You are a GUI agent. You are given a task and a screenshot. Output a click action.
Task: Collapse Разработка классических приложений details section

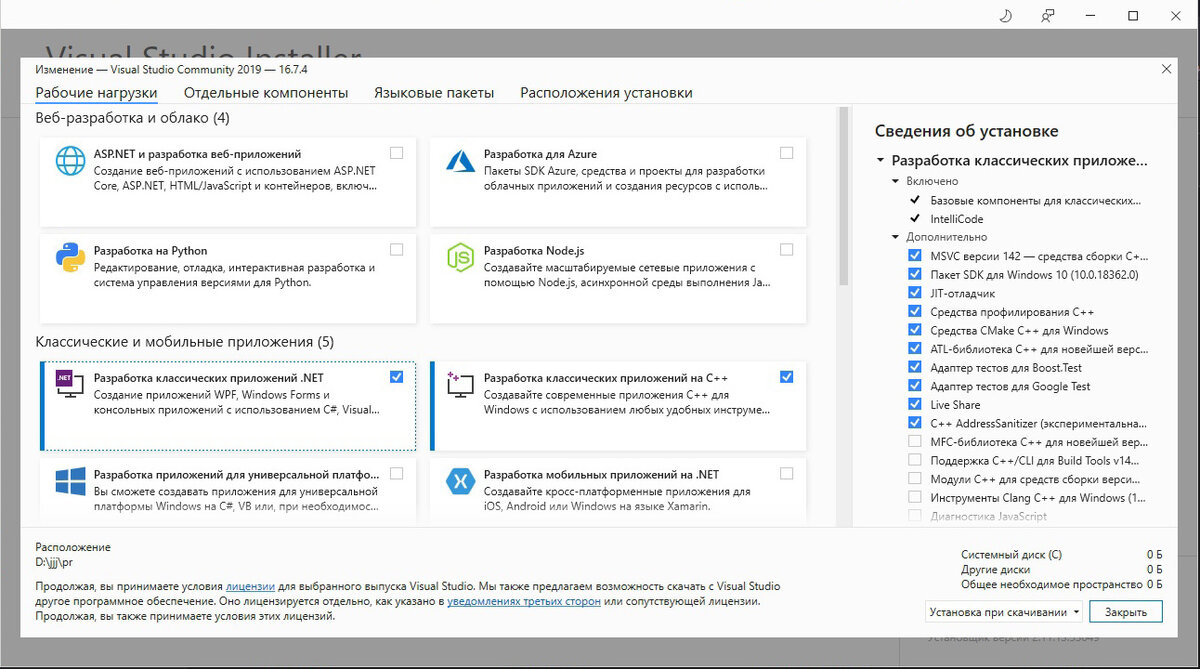coord(880,160)
